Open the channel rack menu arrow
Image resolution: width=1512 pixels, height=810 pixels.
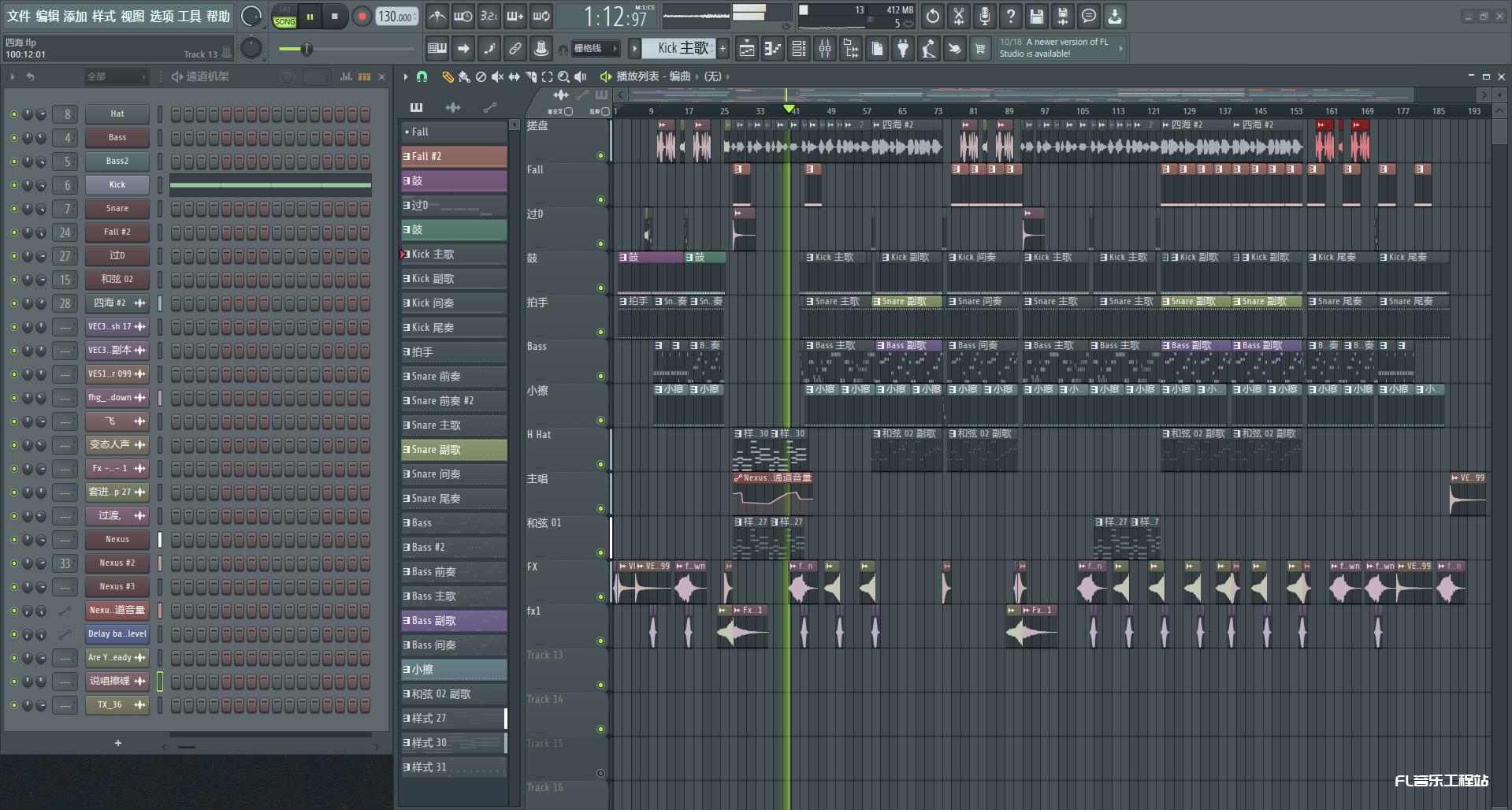(x=13, y=76)
